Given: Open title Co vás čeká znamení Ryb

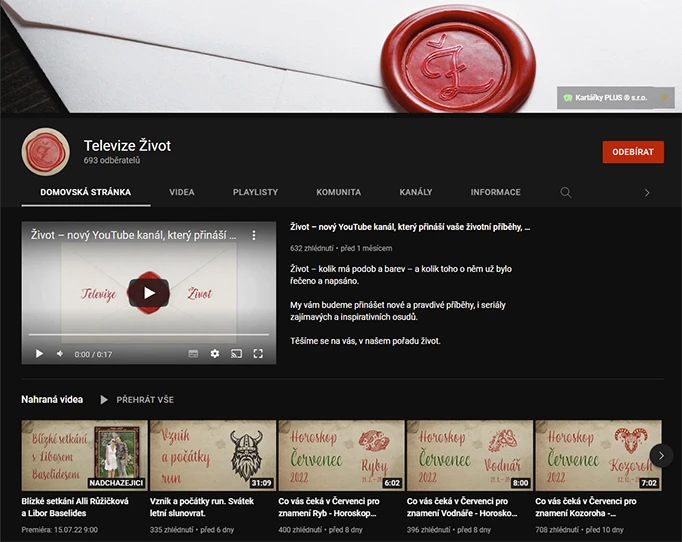Looking at the screenshot, I should point(329,507).
